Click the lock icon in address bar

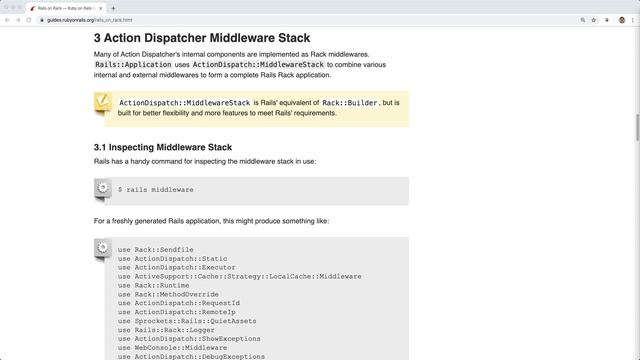coord(42,20)
